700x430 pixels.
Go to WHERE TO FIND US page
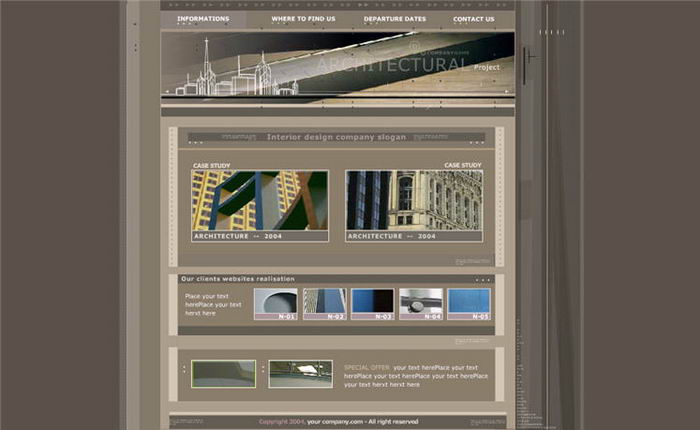(303, 19)
